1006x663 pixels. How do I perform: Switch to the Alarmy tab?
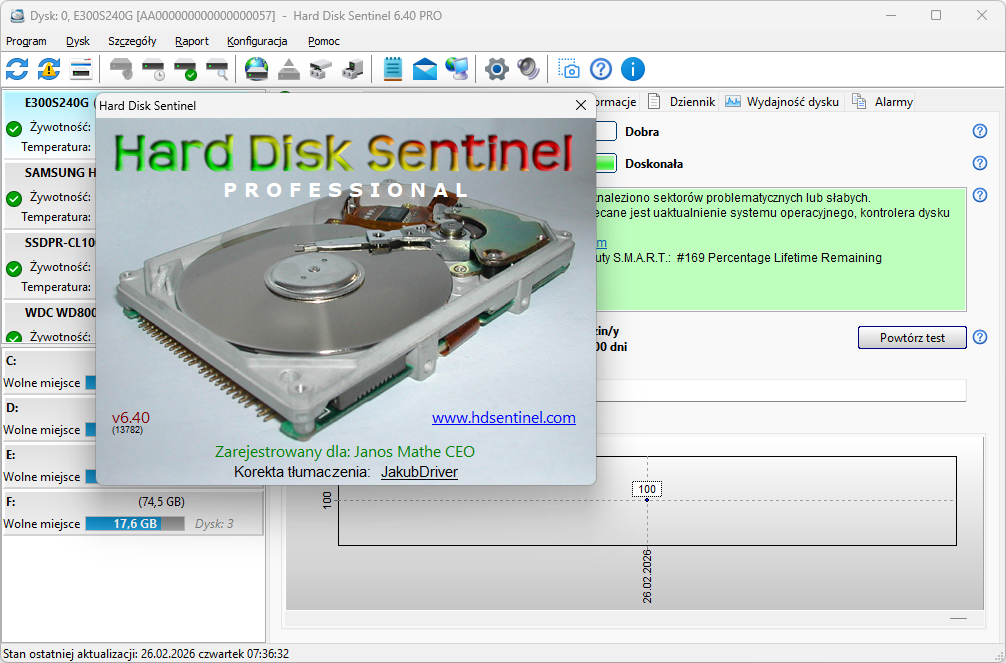tap(883, 101)
